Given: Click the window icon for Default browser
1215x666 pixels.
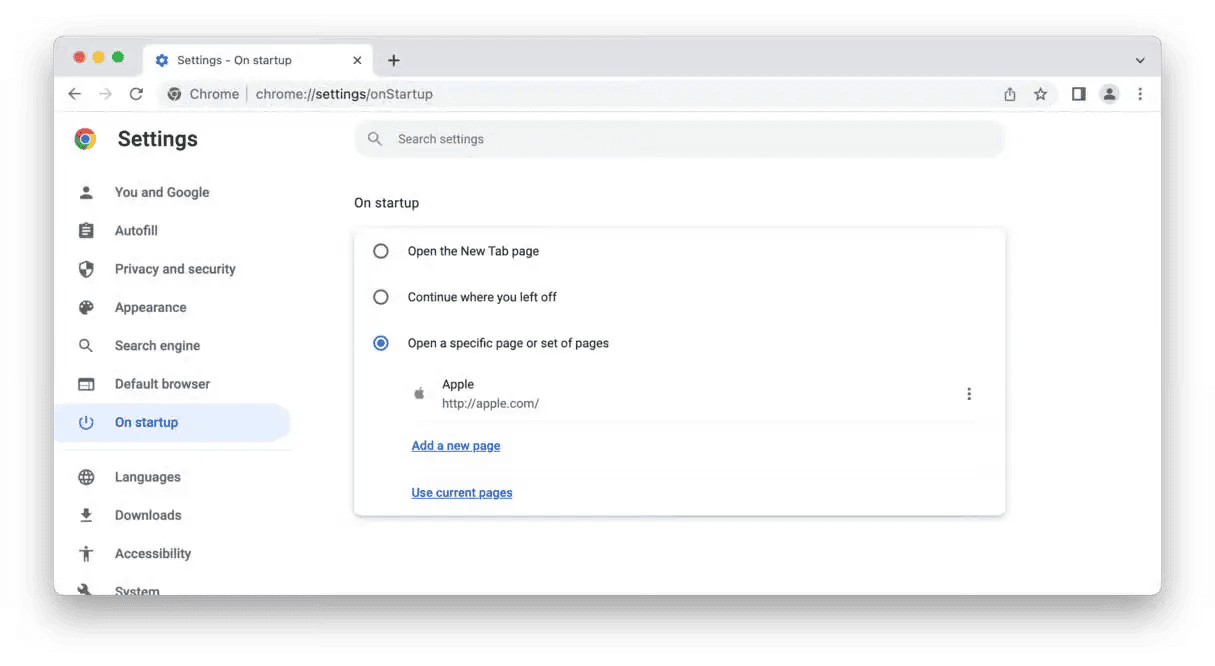Looking at the screenshot, I should coord(86,384).
